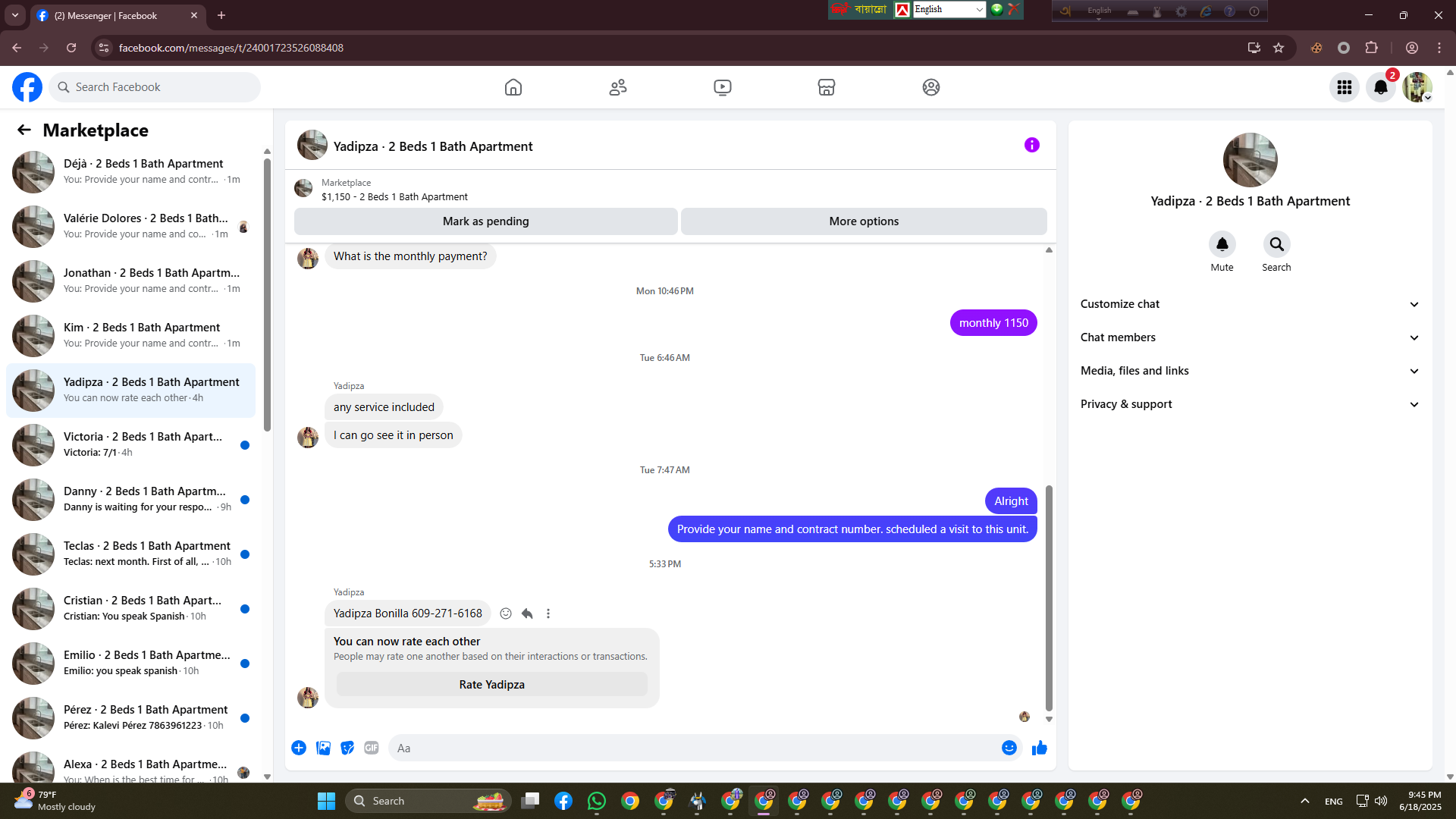Click the taskbar Search box
The image size is (1456, 819).
428,801
